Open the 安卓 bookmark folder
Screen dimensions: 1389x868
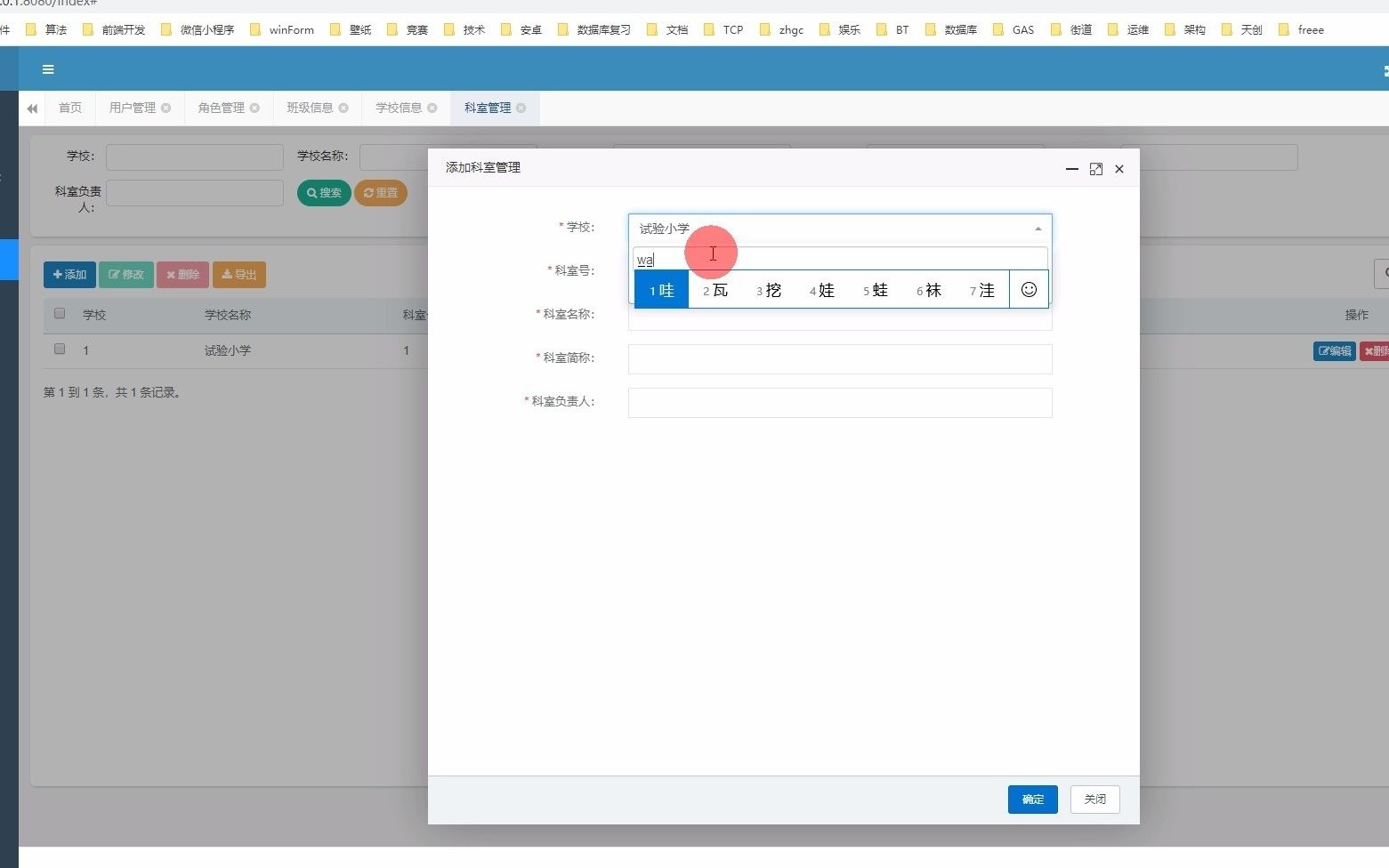[521, 29]
